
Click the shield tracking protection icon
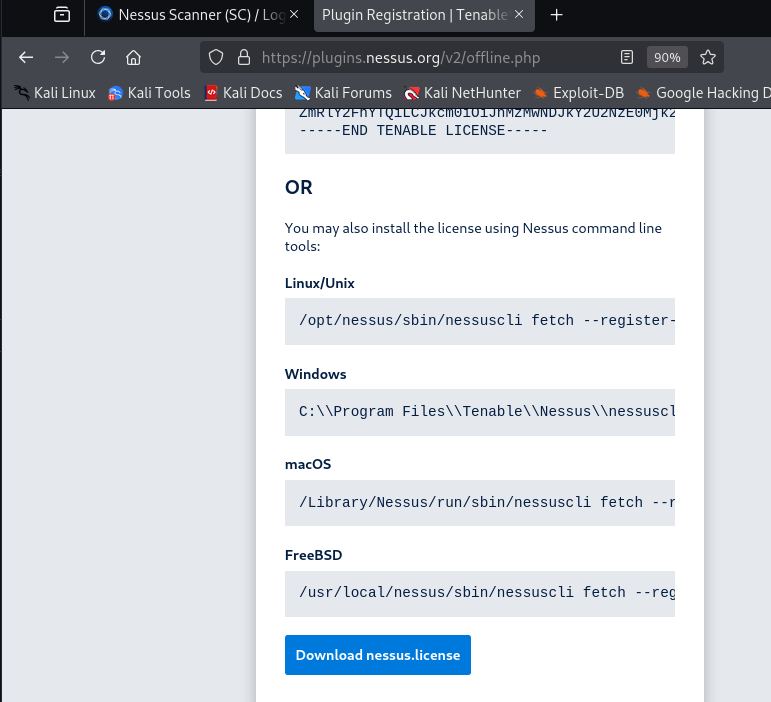tap(216, 57)
